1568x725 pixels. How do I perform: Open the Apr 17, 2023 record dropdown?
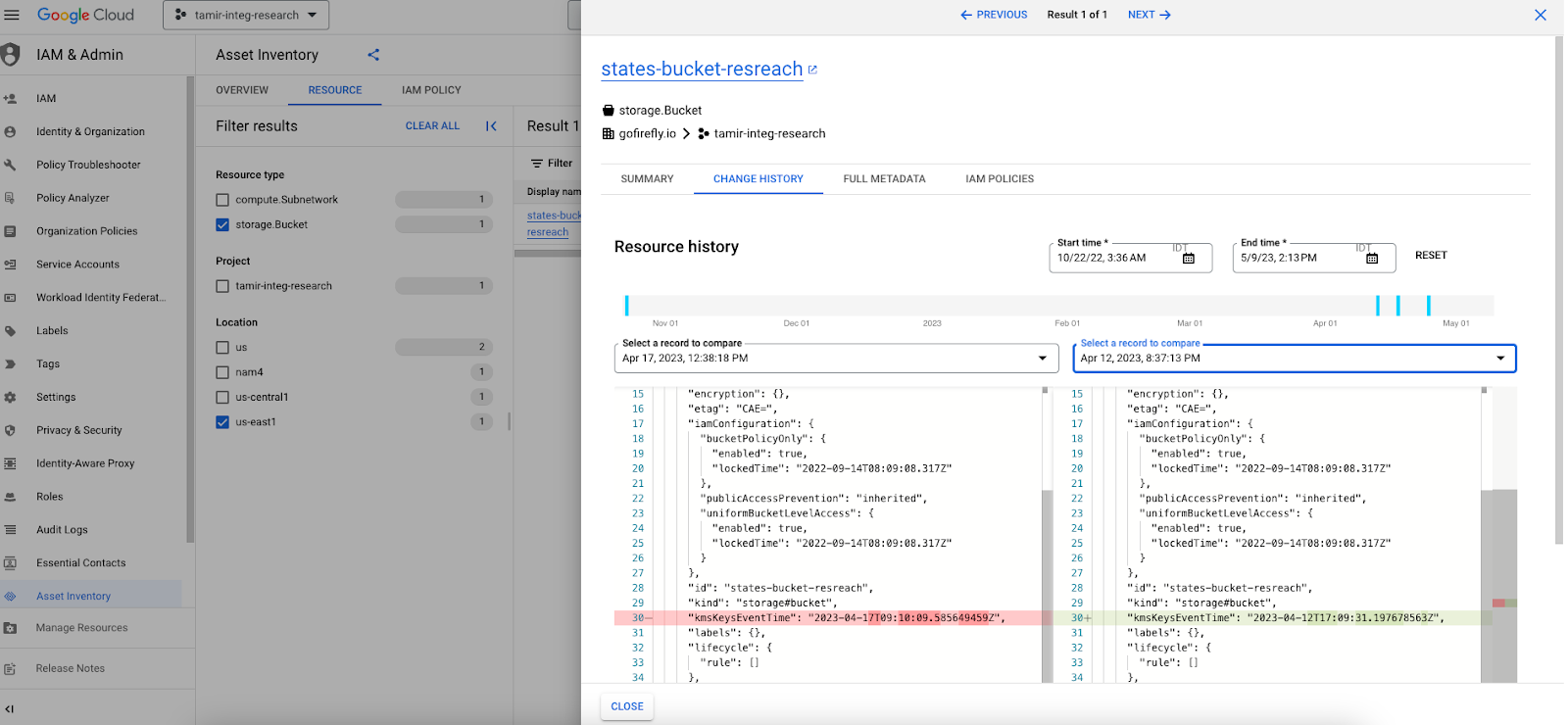pos(836,359)
